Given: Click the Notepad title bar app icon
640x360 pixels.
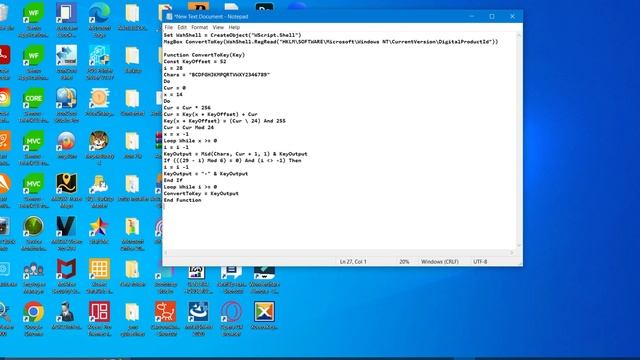Looking at the screenshot, I should [x=169, y=17].
